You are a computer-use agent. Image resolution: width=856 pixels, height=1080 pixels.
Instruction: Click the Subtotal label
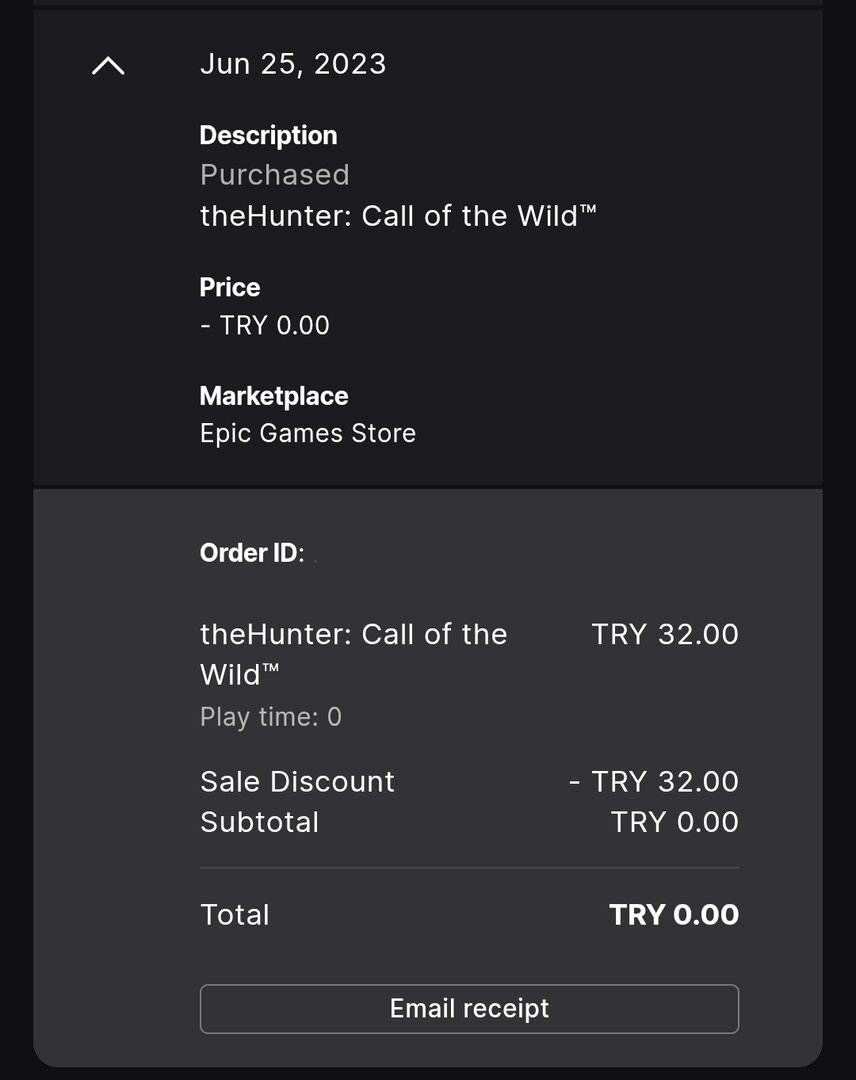[x=259, y=822]
